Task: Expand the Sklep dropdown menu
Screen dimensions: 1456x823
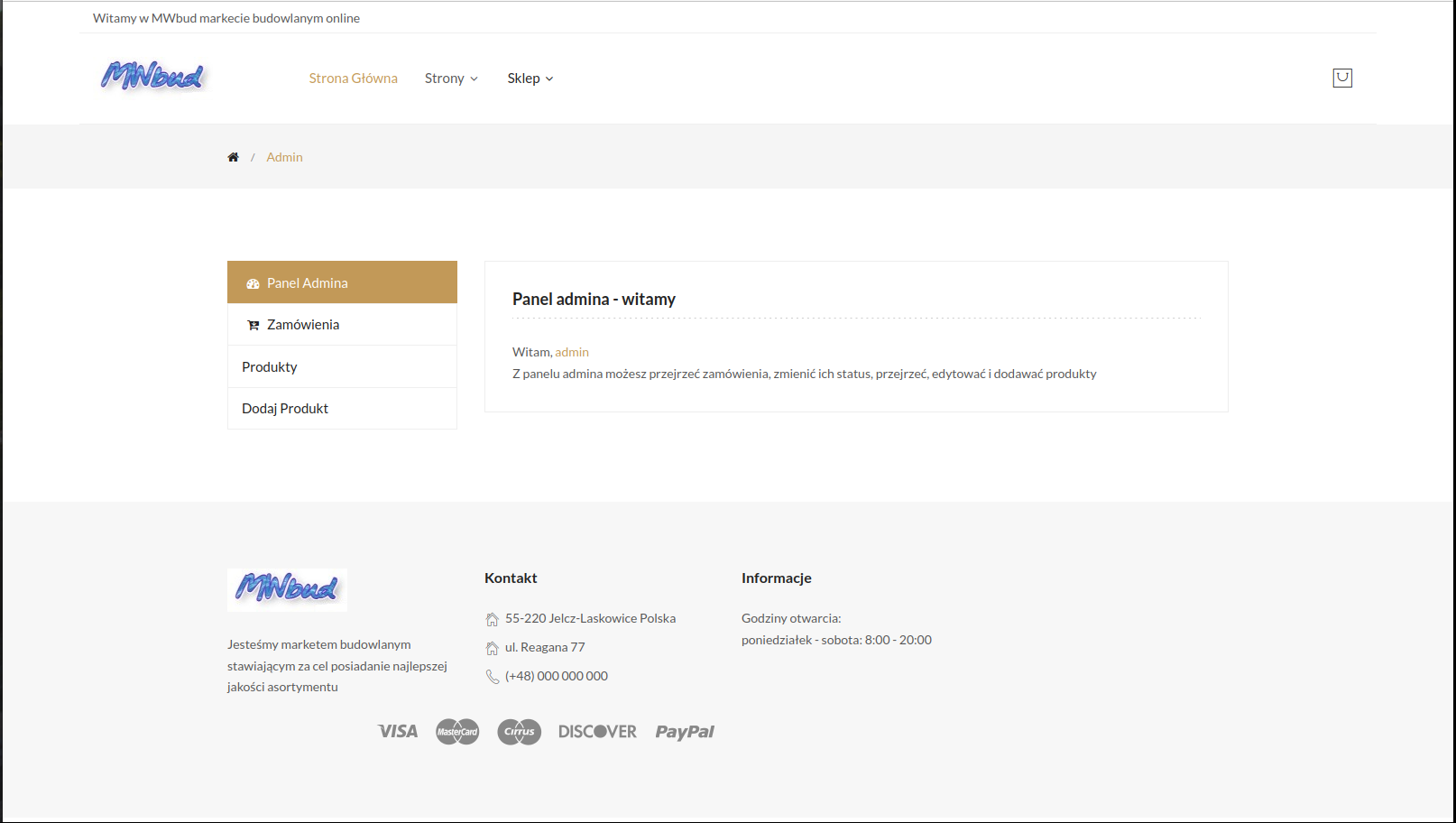Action: (x=530, y=79)
